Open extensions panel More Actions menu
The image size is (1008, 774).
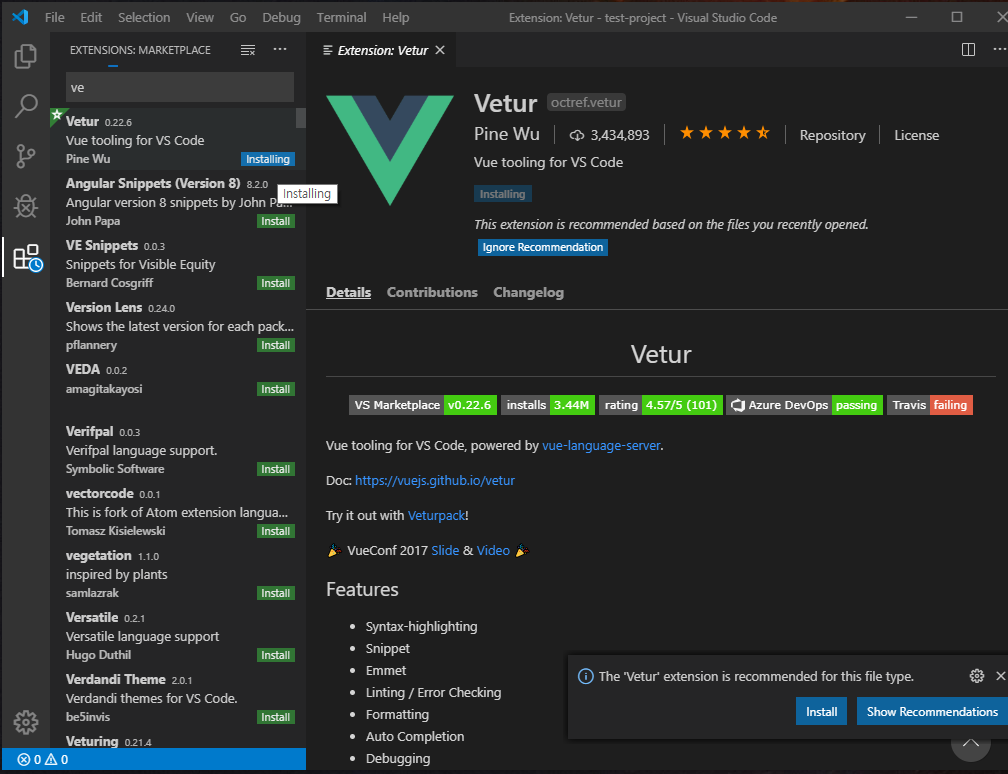point(280,50)
